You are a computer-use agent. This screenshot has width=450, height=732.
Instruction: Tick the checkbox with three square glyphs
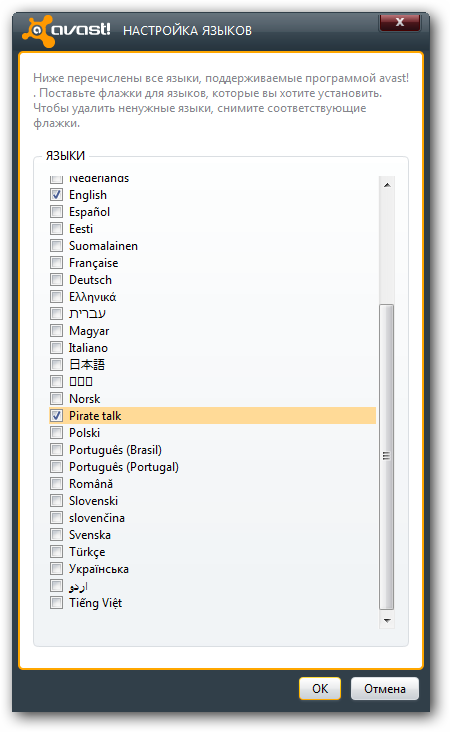click(56, 381)
